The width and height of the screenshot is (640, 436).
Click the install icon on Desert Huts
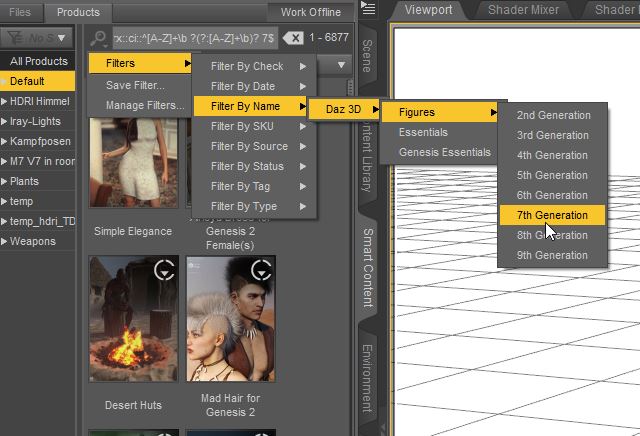(164, 270)
